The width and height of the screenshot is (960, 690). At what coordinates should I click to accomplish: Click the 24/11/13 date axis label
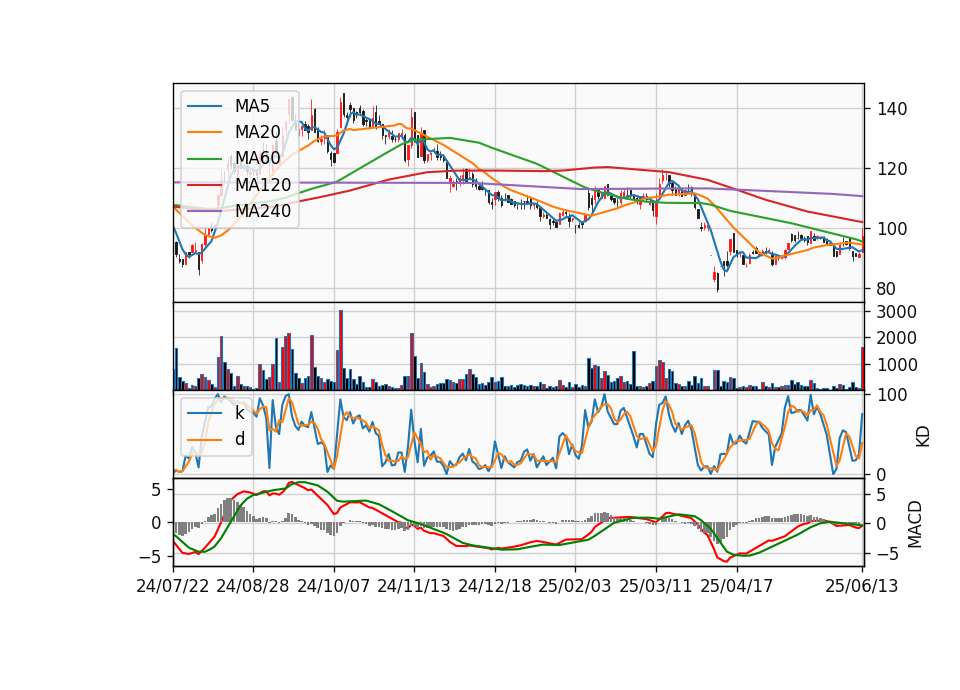(x=414, y=586)
